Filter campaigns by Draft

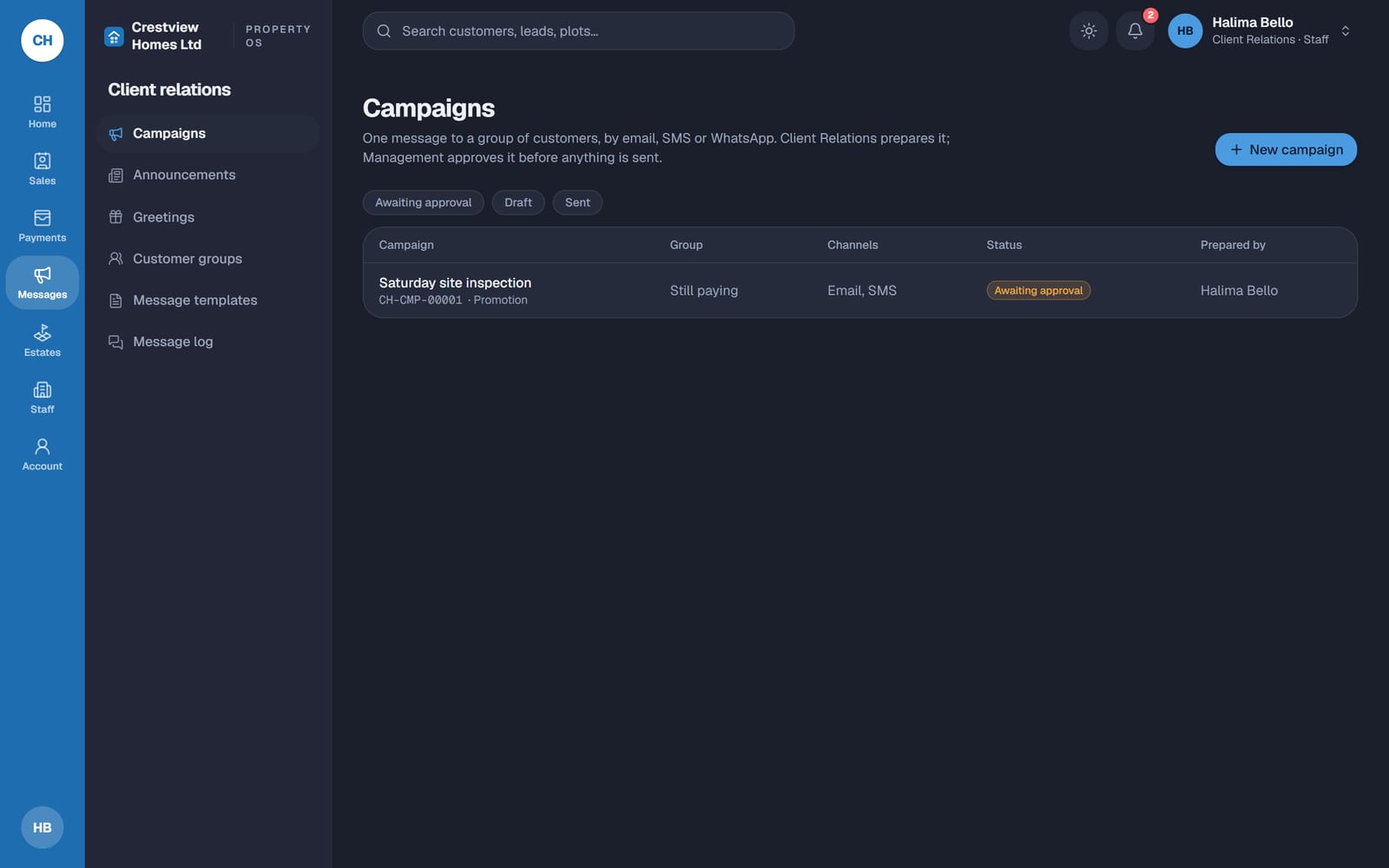[518, 202]
